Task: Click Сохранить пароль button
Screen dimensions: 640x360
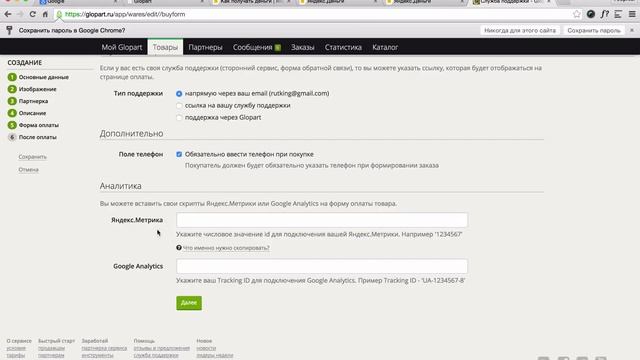Action: 594,30
